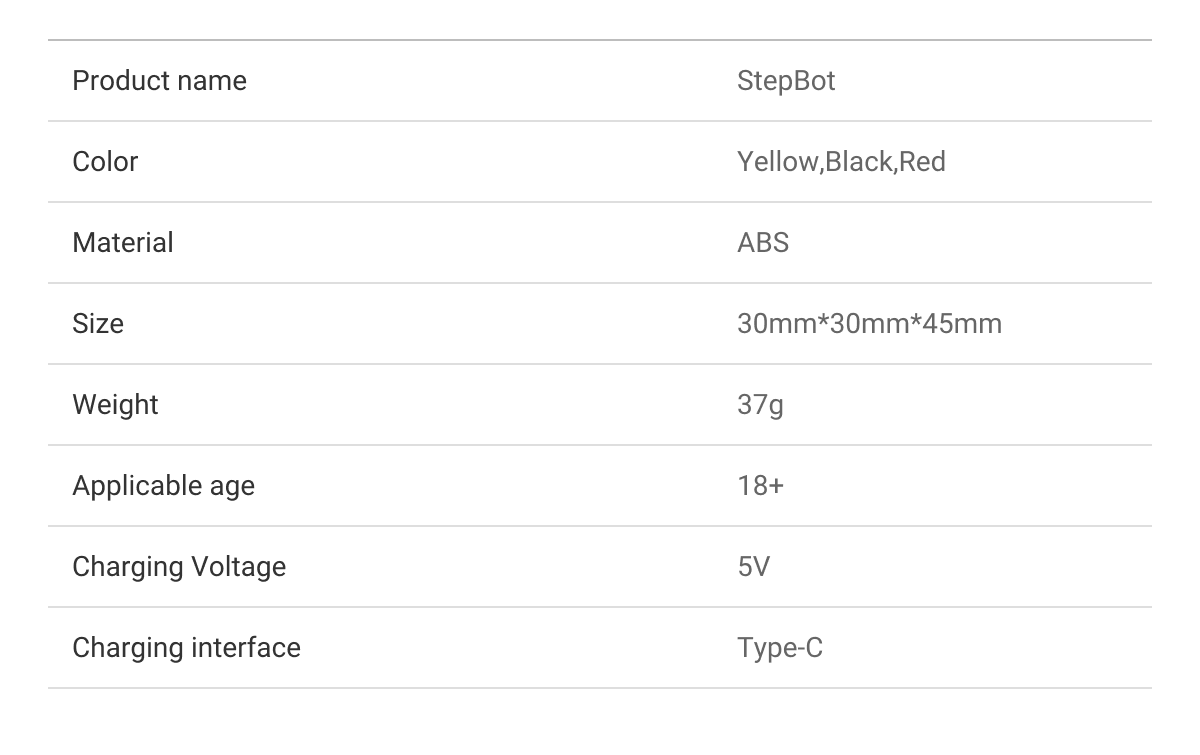Click the word Yellow in color list
1200x755 pixels.
pos(777,162)
